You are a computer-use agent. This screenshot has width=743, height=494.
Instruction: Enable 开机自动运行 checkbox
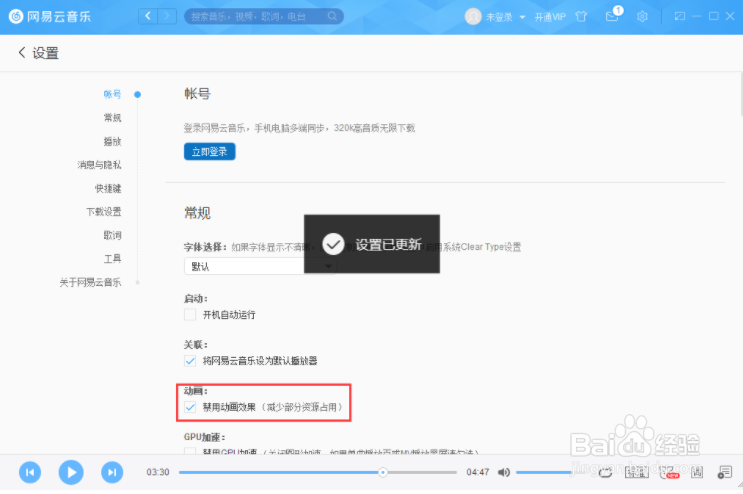190,314
